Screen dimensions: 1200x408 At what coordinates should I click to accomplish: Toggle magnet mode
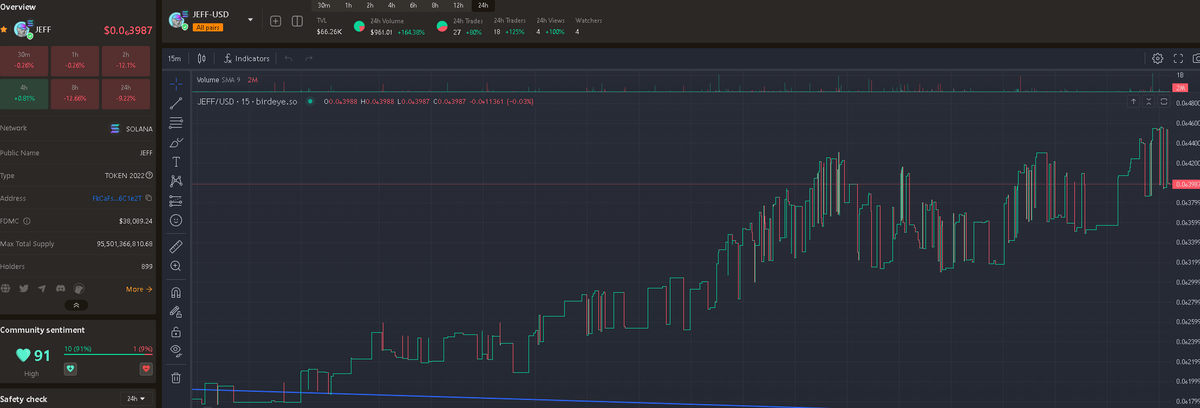[176, 293]
